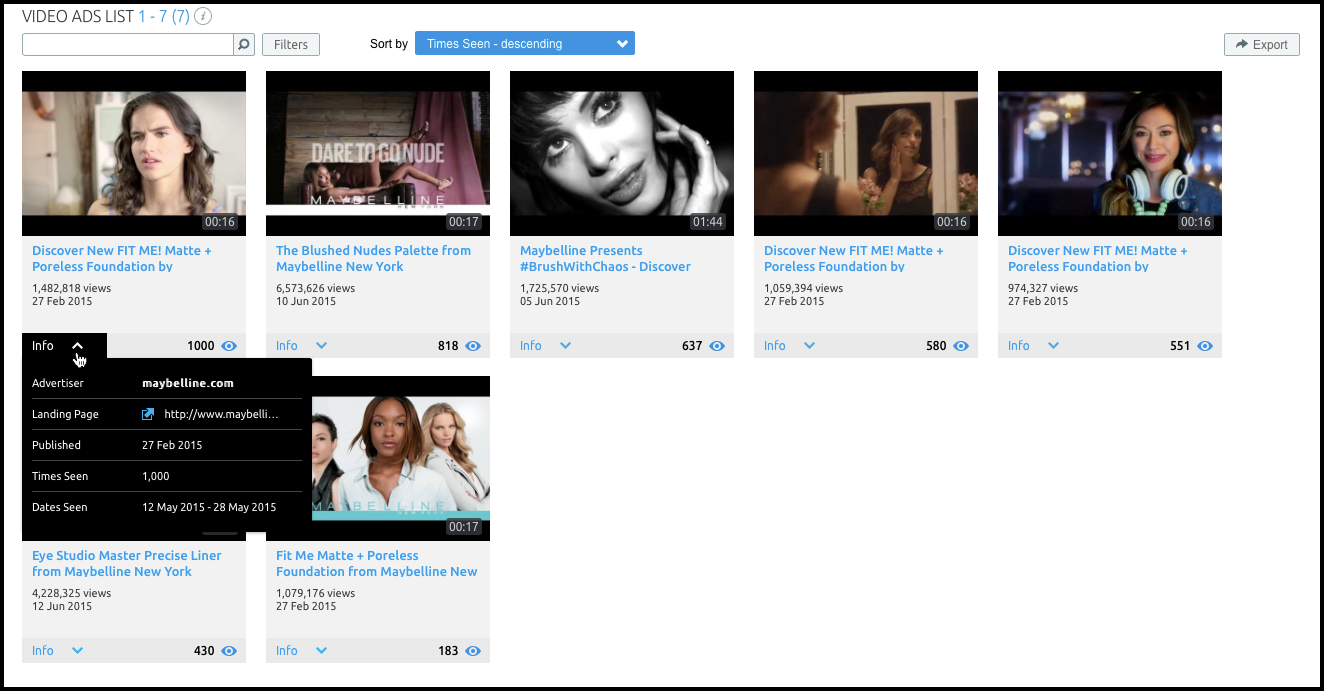Click eye icon next to 818 count
Screen dimensions: 1324x691
point(474,346)
